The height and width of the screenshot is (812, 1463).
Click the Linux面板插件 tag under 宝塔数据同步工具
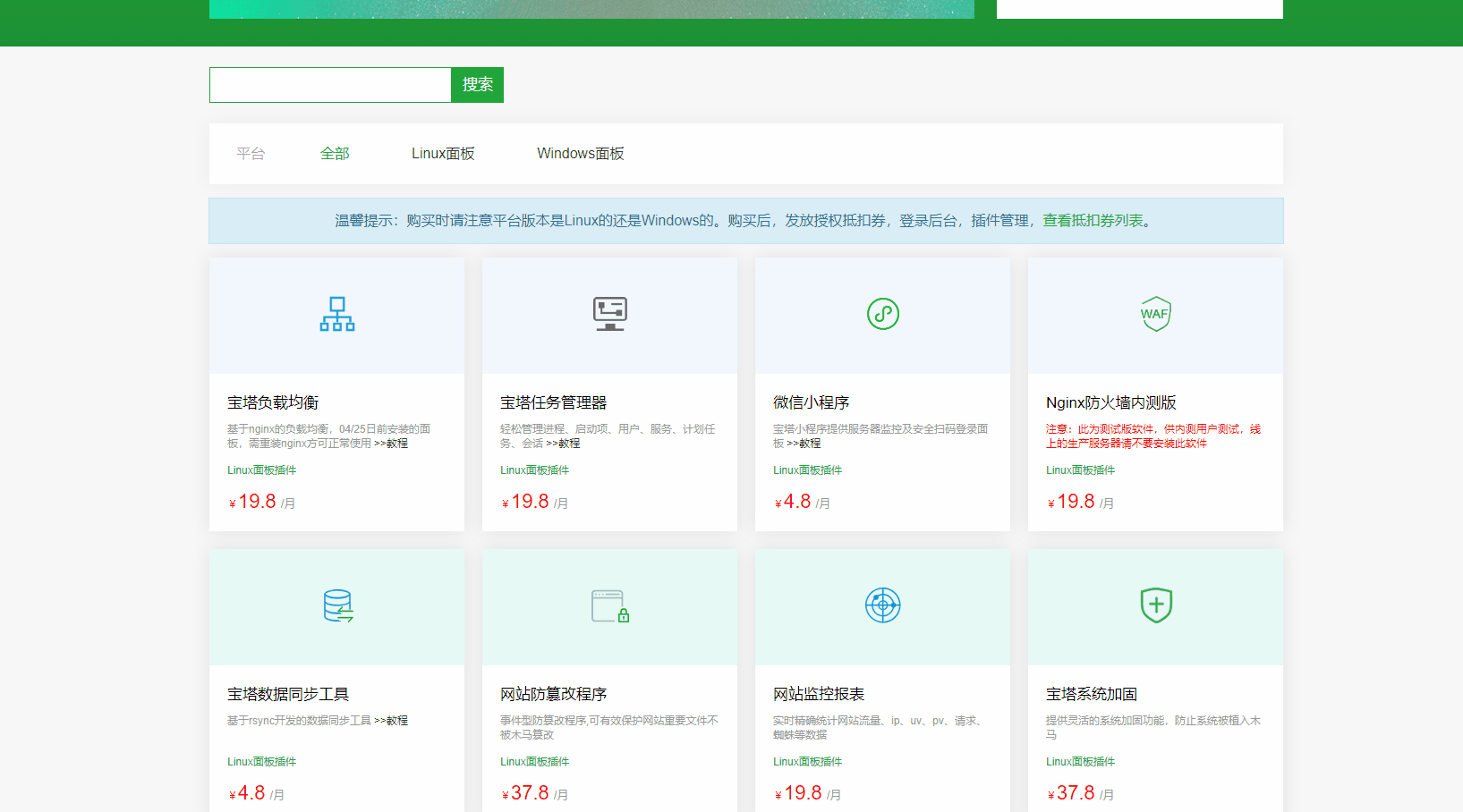pyautogui.click(x=261, y=762)
